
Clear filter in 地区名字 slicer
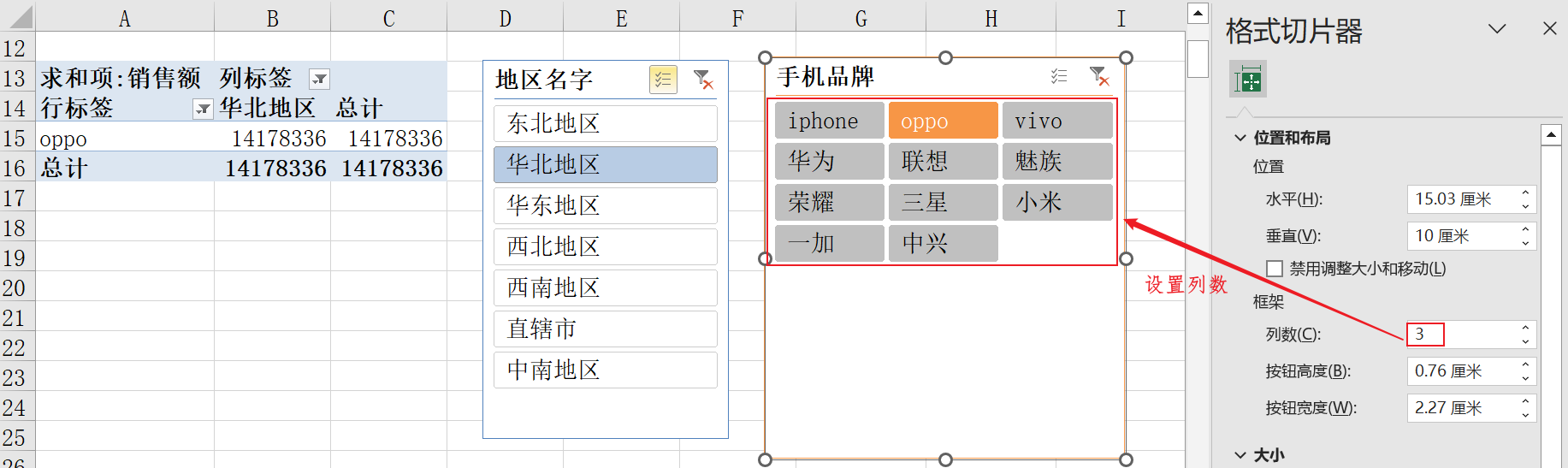[x=703, y=80]
